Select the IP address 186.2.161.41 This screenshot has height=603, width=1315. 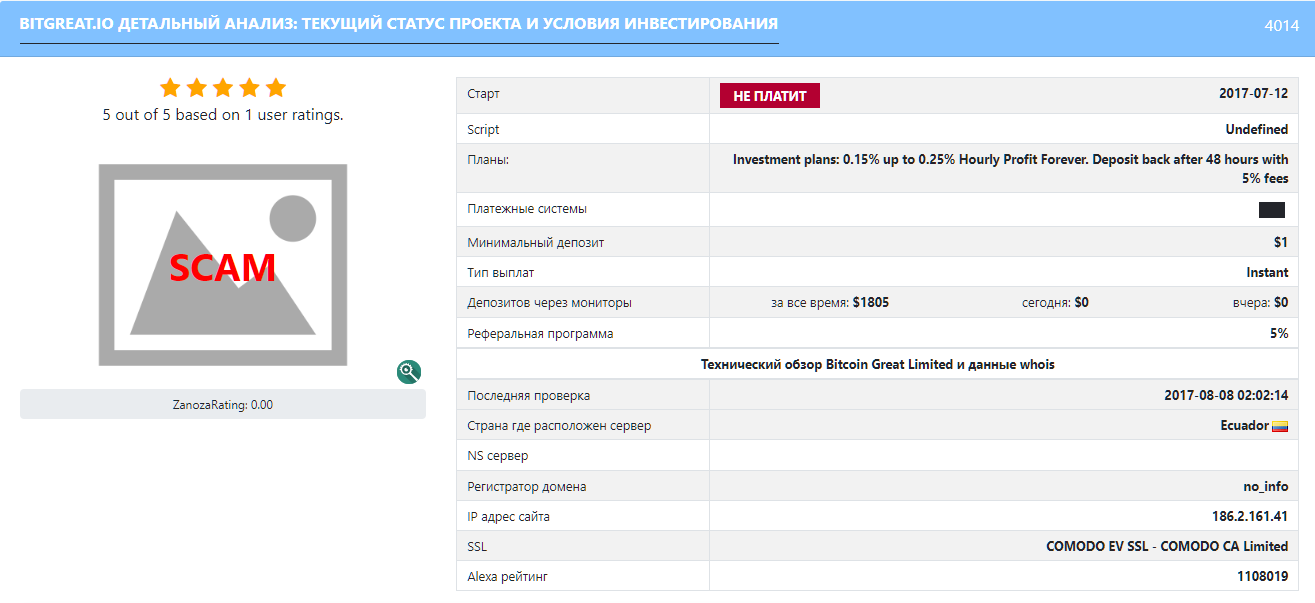(1243, 517)
